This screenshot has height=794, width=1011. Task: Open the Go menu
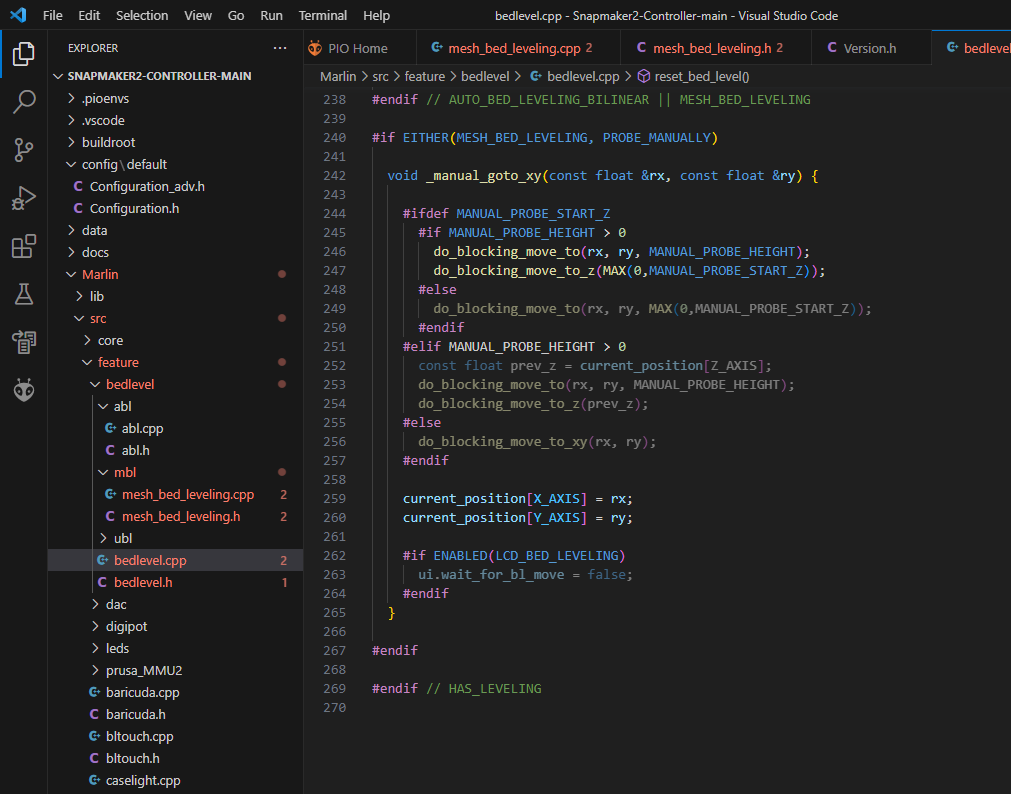click(236, 15)
